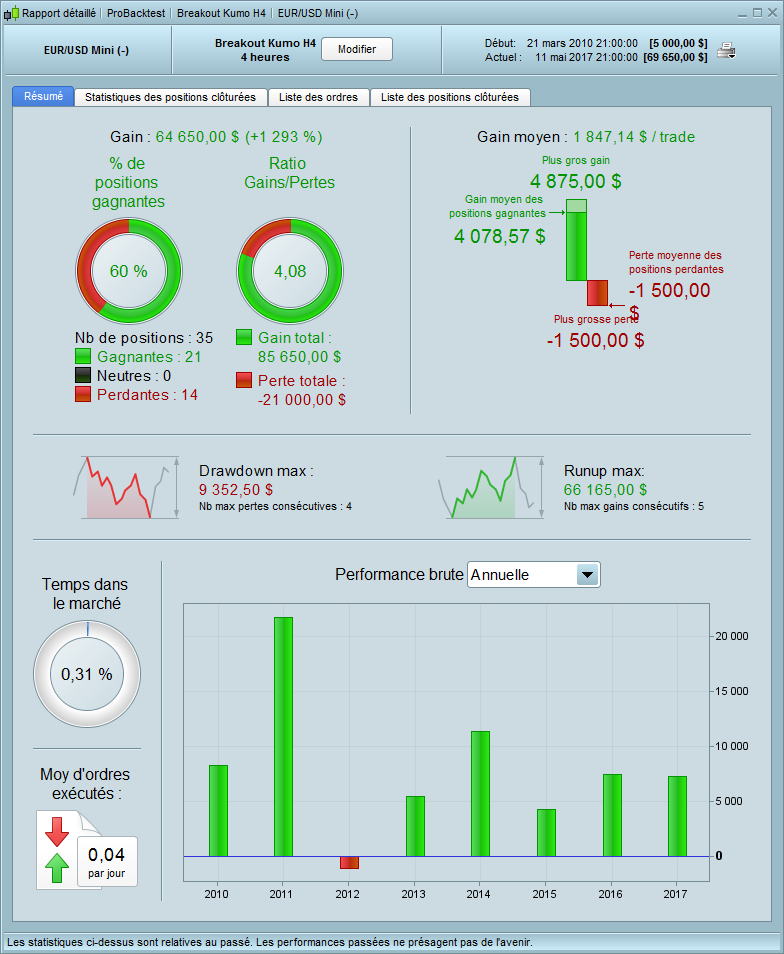784x954 pixels.
Task: Click the Drawdown max 9 352,50 $ value
Action: tap(236, 490)
